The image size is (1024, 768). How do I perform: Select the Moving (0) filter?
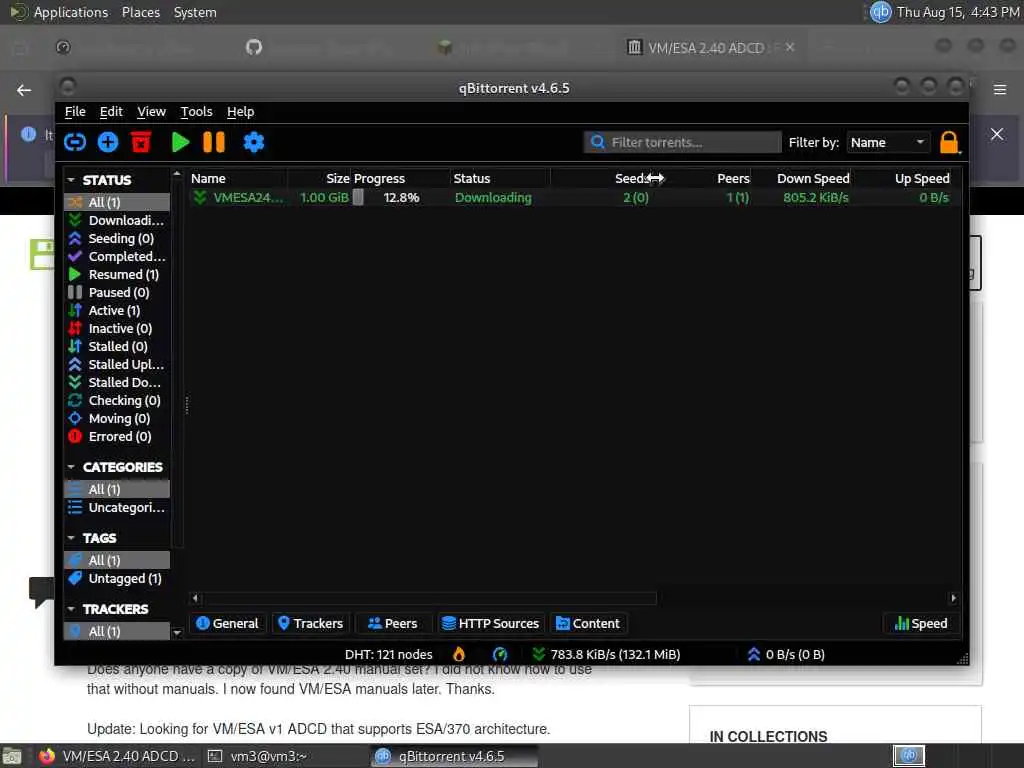tap(117, 418)
